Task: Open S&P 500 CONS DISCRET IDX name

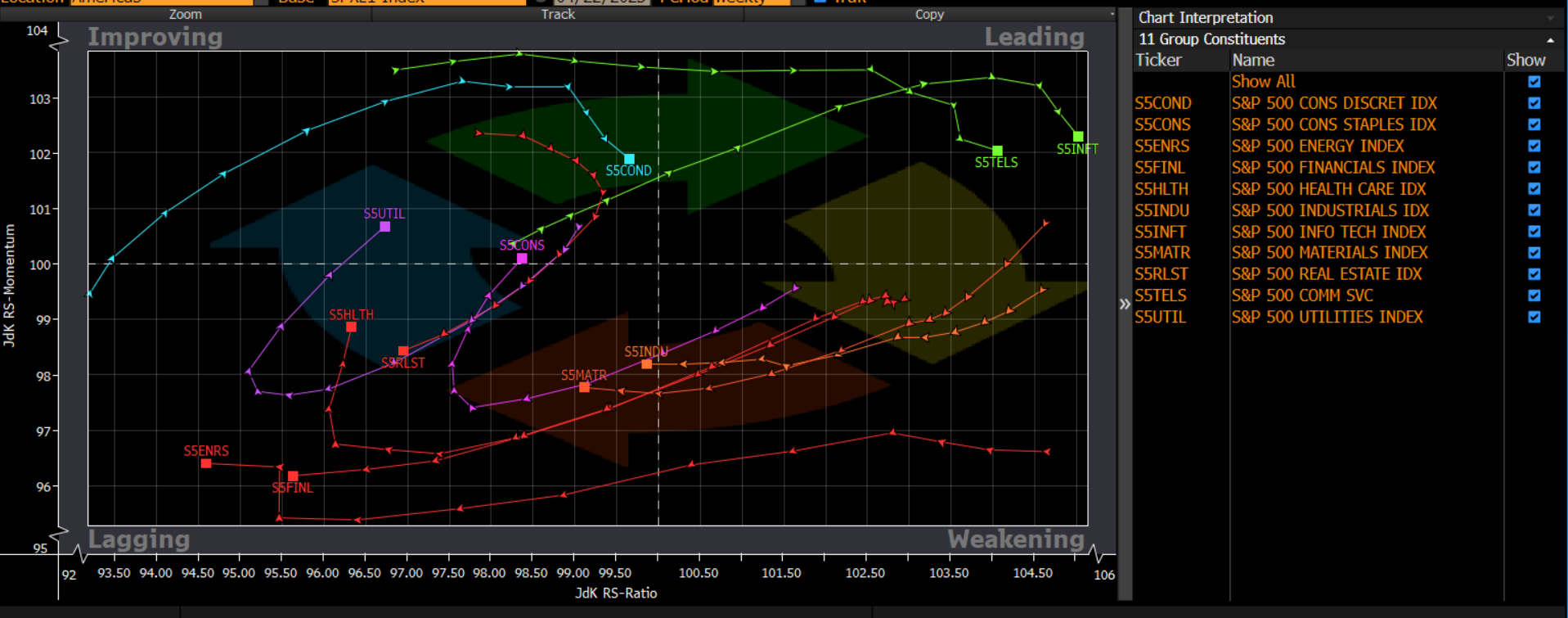Action: pos(1334,103)
